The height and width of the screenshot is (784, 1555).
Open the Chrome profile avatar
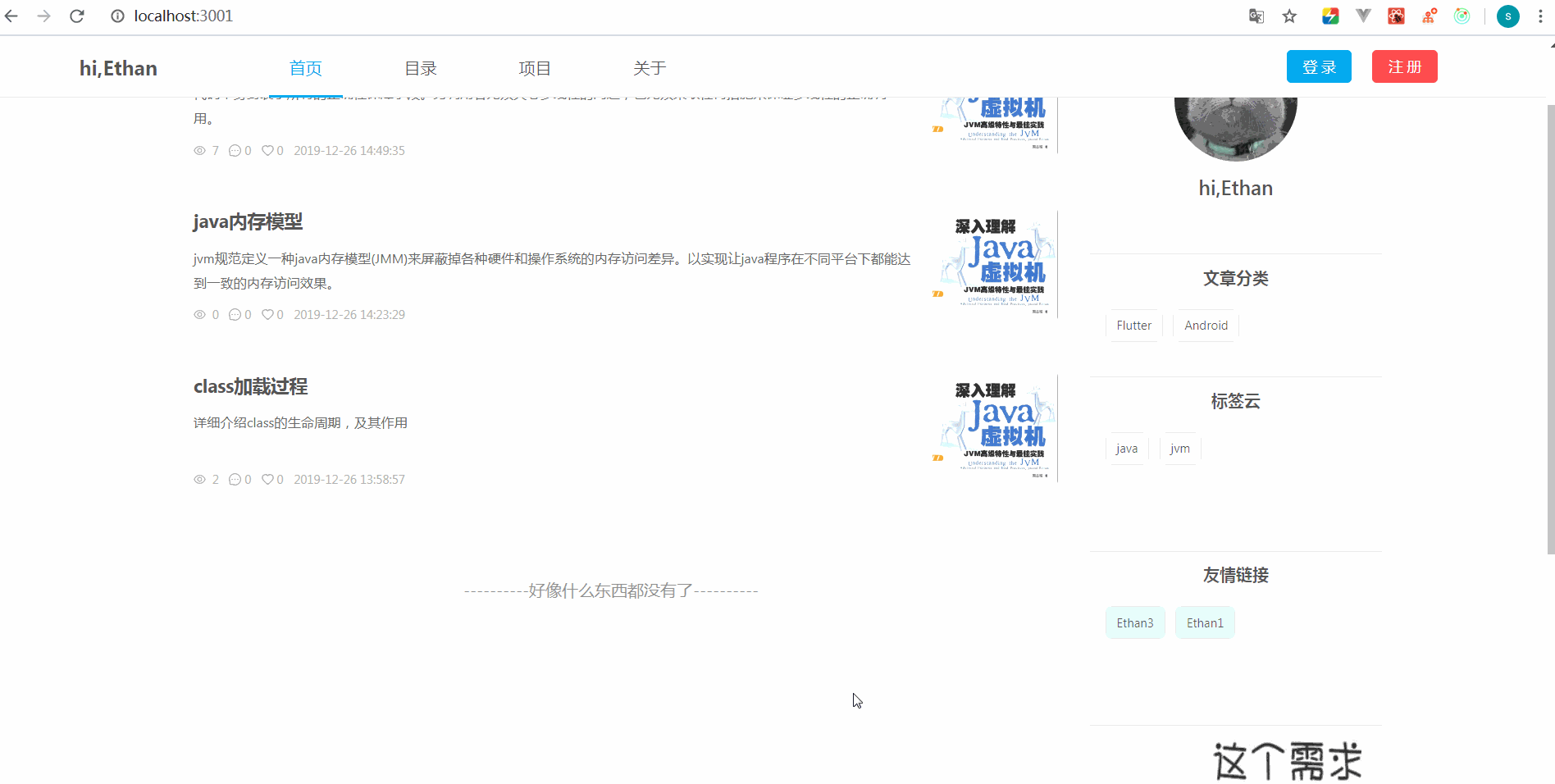(1508, 16)
